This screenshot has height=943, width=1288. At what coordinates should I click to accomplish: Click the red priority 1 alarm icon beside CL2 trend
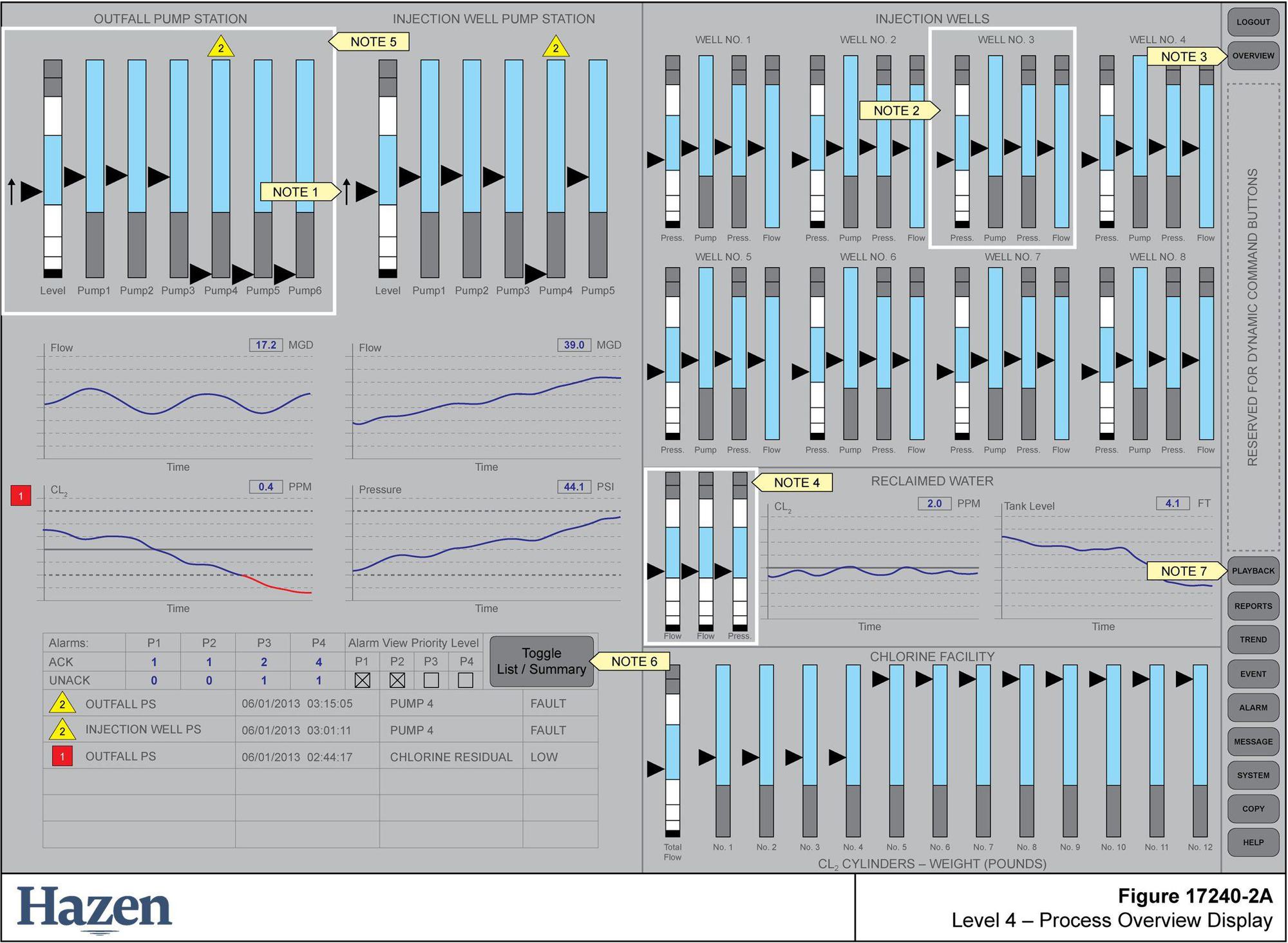coord(21,496)
